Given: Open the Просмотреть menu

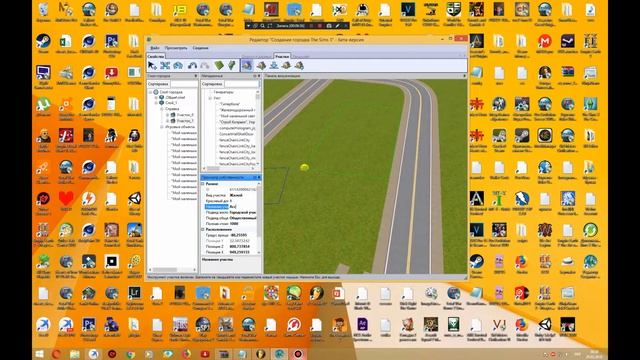Looking at the screenshot, I should 176,48.
